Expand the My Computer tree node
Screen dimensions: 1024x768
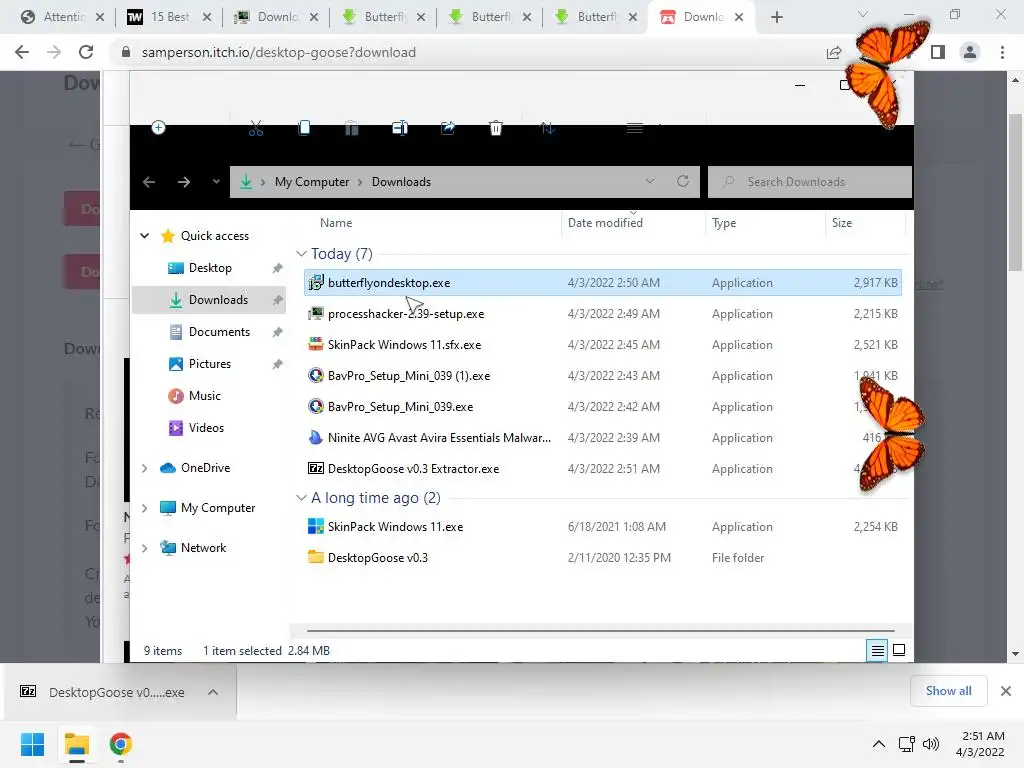(x=145, y=508)
